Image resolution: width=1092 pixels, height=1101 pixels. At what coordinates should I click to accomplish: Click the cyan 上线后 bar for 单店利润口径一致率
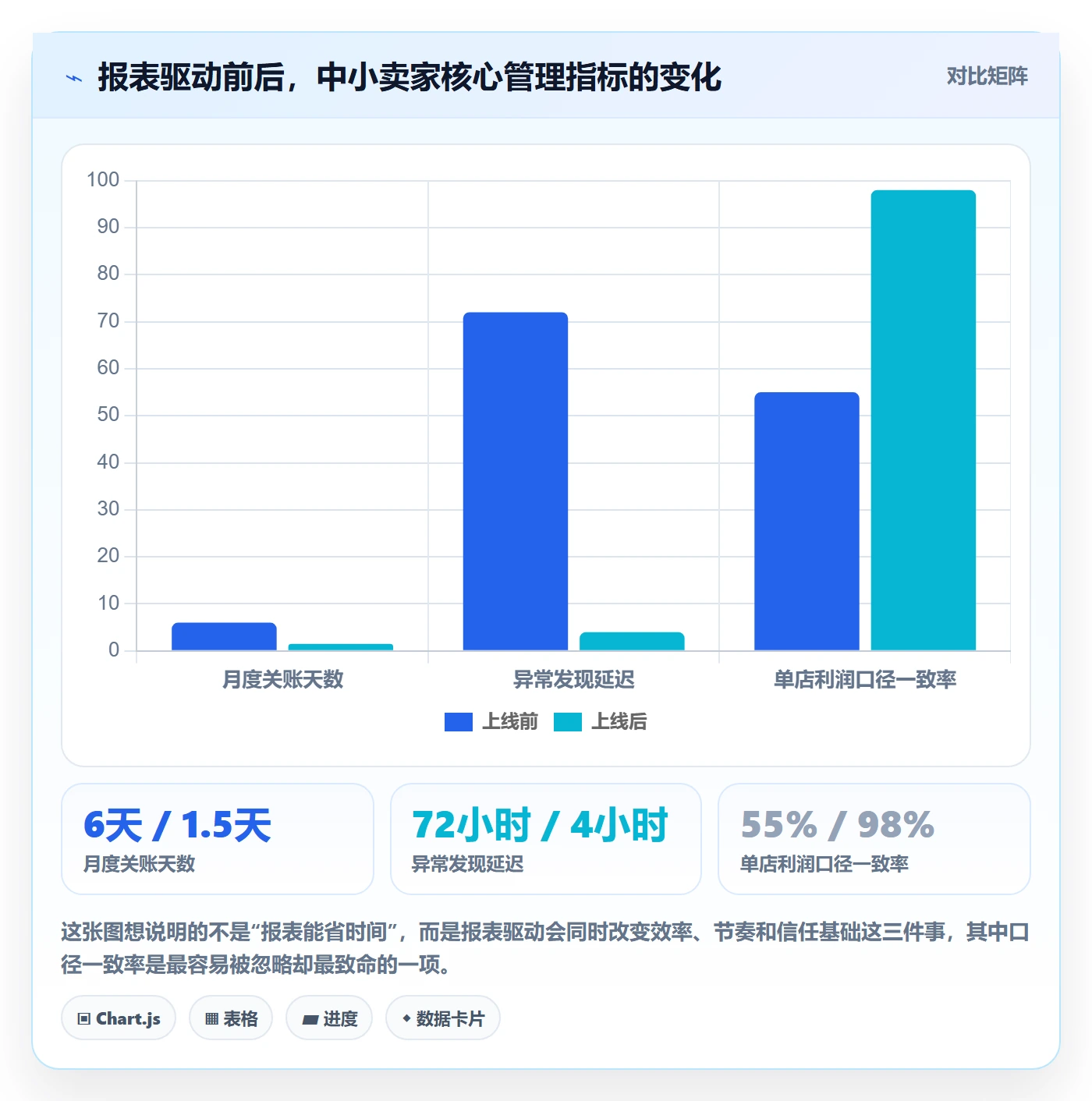tap(924, 420)
